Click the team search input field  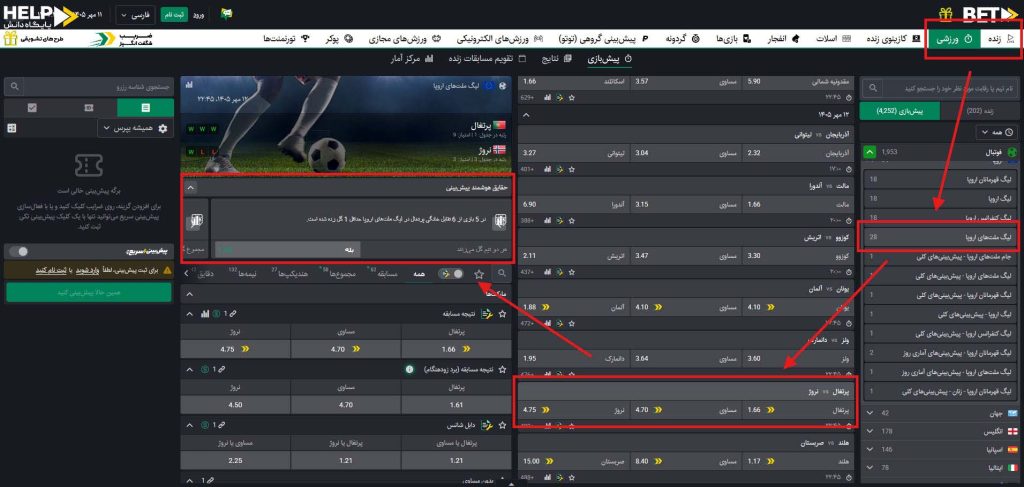click(940, 87)
